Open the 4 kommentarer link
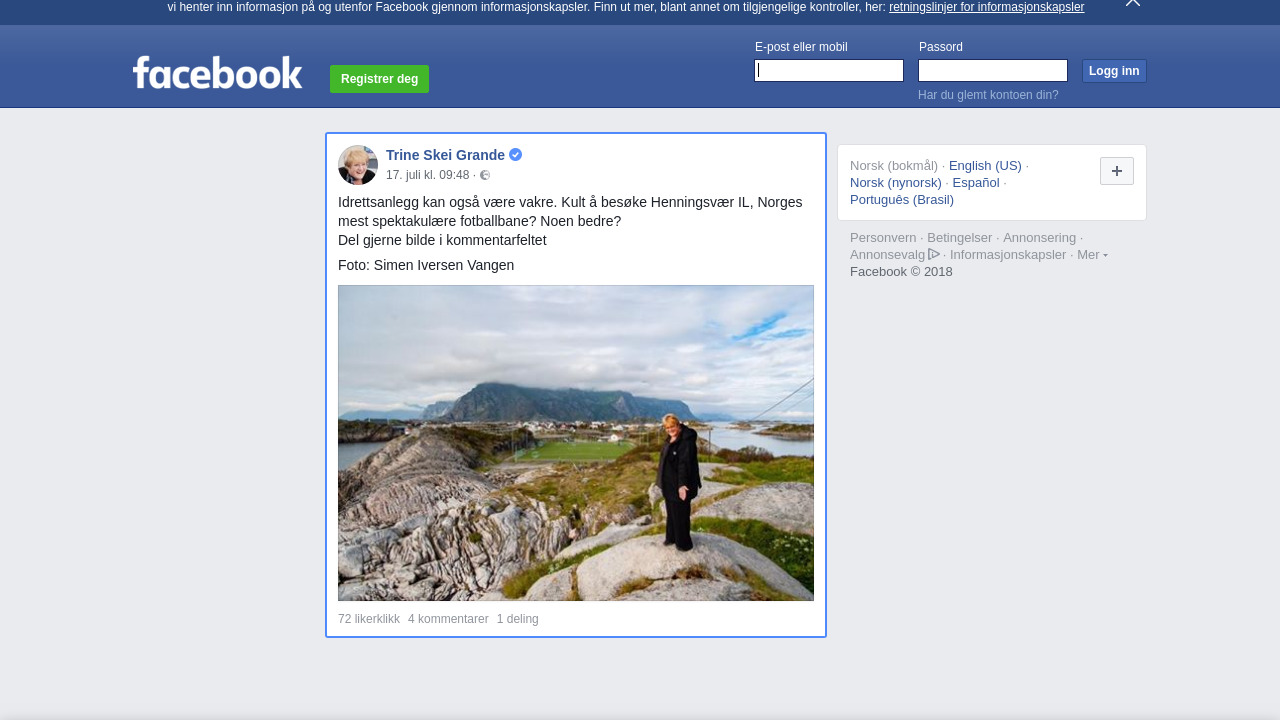1280x720 pixels. click(448, 619)
